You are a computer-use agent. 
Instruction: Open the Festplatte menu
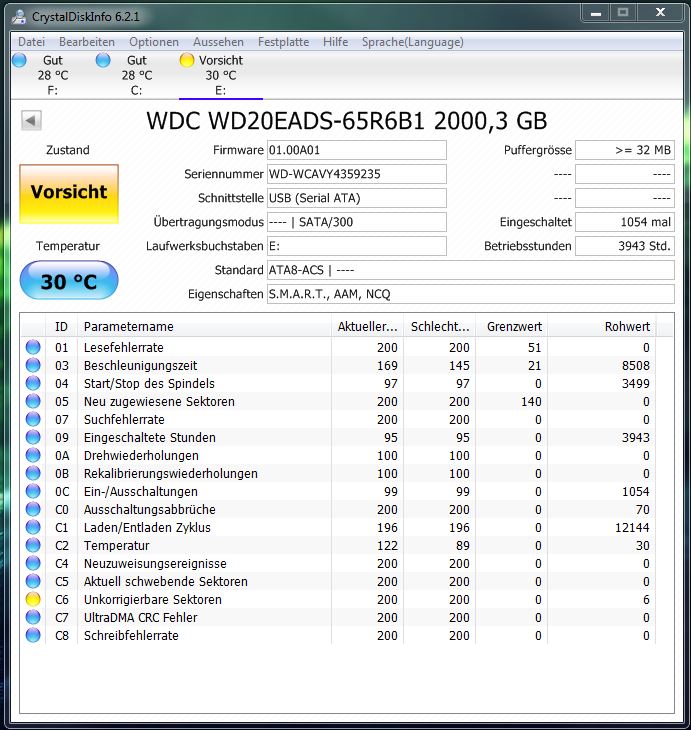[283, 42]
